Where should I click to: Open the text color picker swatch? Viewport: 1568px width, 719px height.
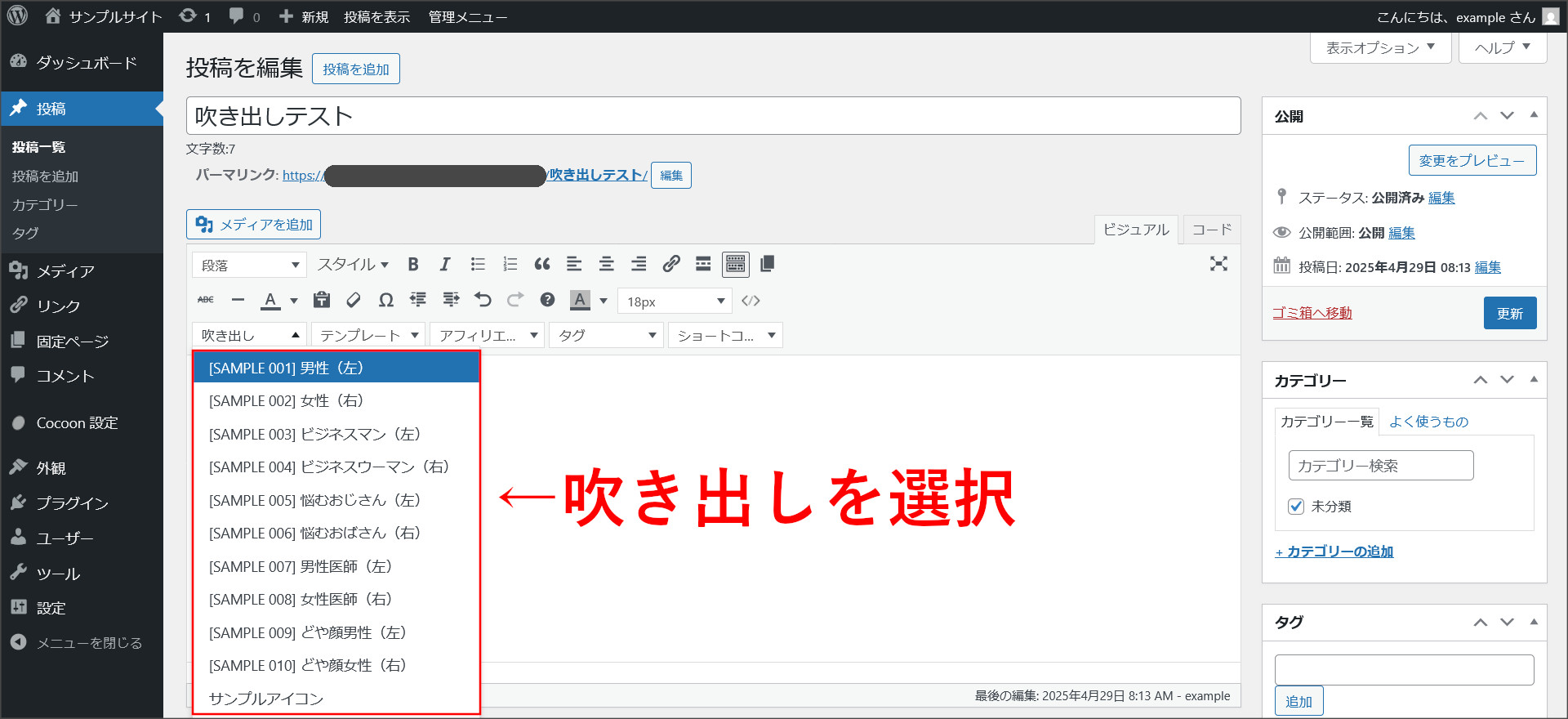(270, 301)
